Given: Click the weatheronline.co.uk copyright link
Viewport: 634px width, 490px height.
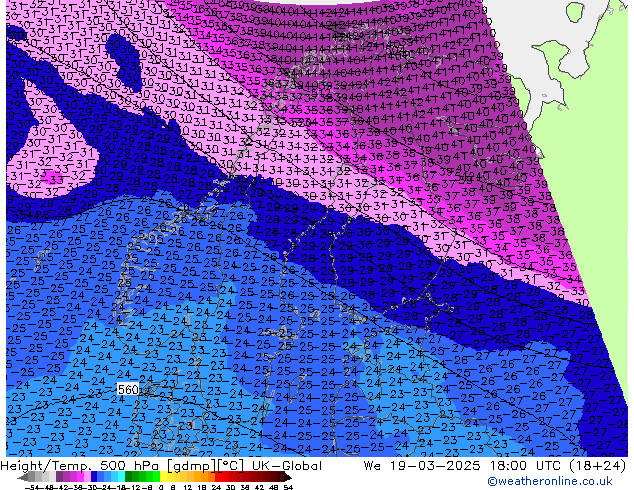Looking at the screenshot, I should pos(550,481).
